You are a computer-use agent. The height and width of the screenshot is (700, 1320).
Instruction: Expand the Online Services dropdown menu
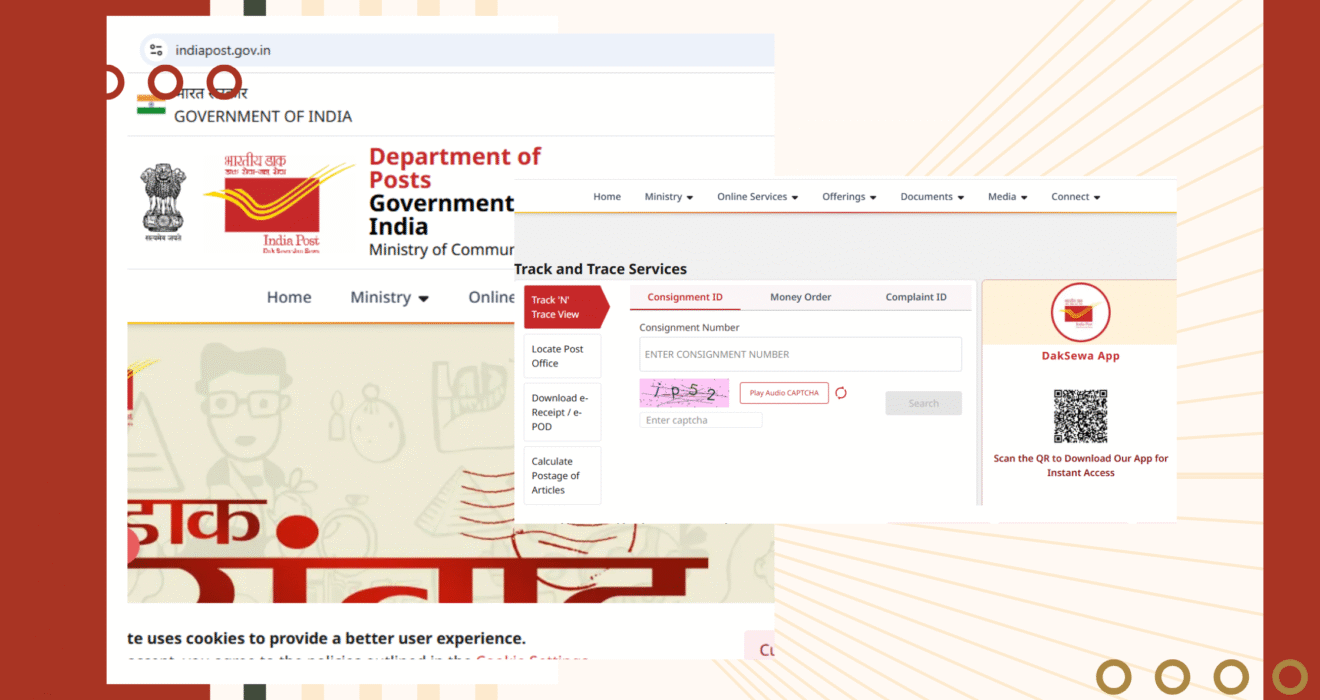pos(757,197)
